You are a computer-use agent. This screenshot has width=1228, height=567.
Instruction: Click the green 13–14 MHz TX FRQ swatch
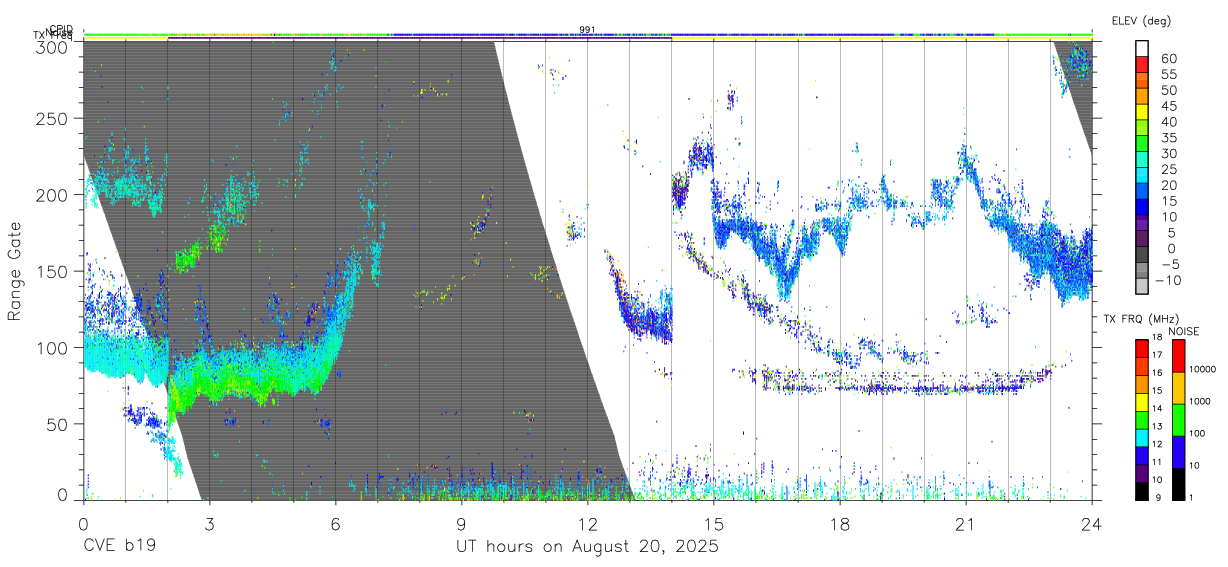click(x=1142, y=419)
